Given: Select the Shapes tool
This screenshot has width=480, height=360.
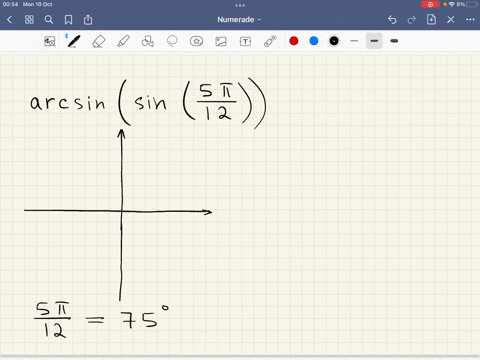Looking at the screenshot, I should (147, 41).
